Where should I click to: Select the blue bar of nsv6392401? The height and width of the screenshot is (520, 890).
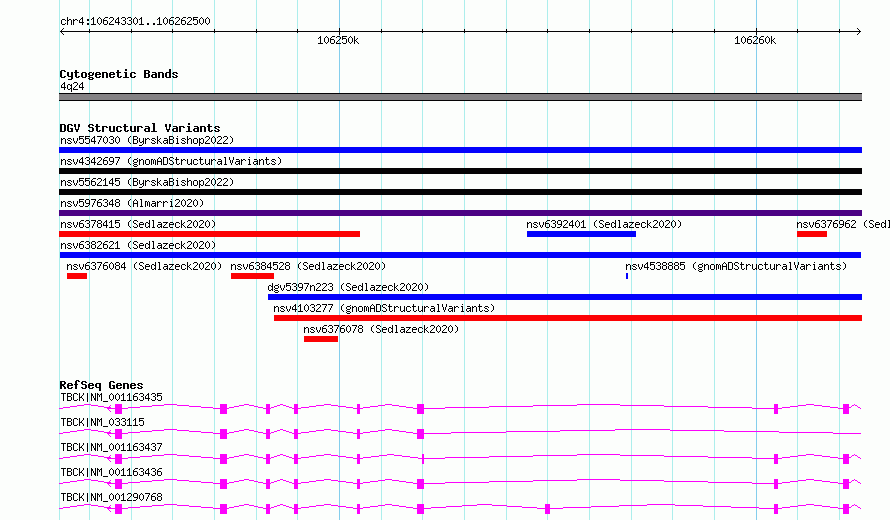click(581, 234)
